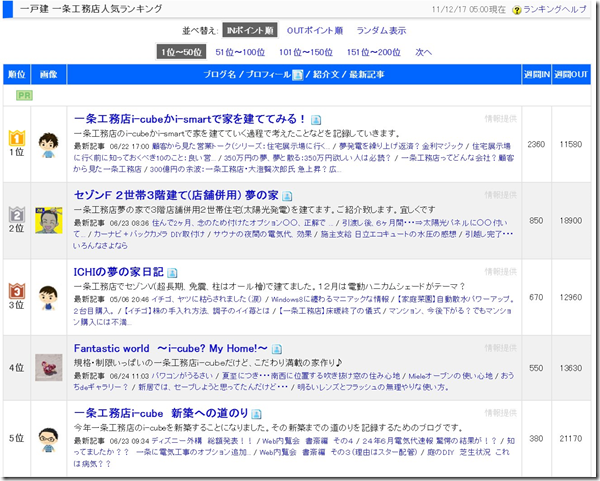The height and width of the screenshot is (481, 600).
Task: Open blog ICHIの夢の家日記
Action: [119, 272]
